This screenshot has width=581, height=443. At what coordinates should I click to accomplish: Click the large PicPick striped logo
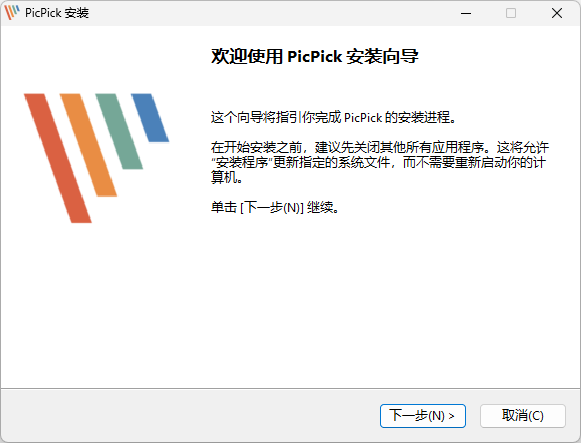96,158
